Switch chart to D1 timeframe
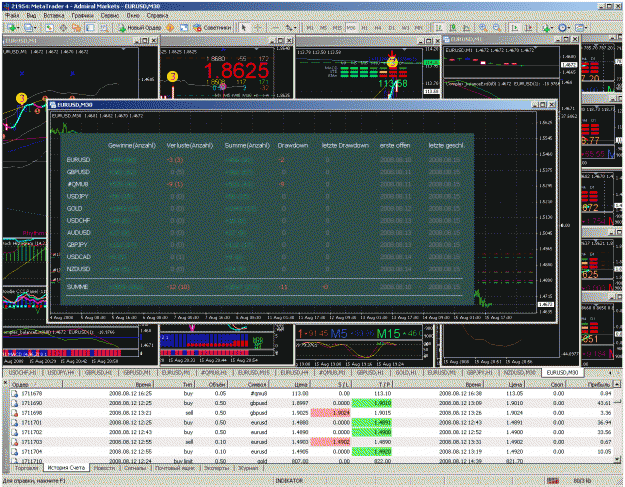This screenshot has width=625, height=487. [x=391, y=28]
